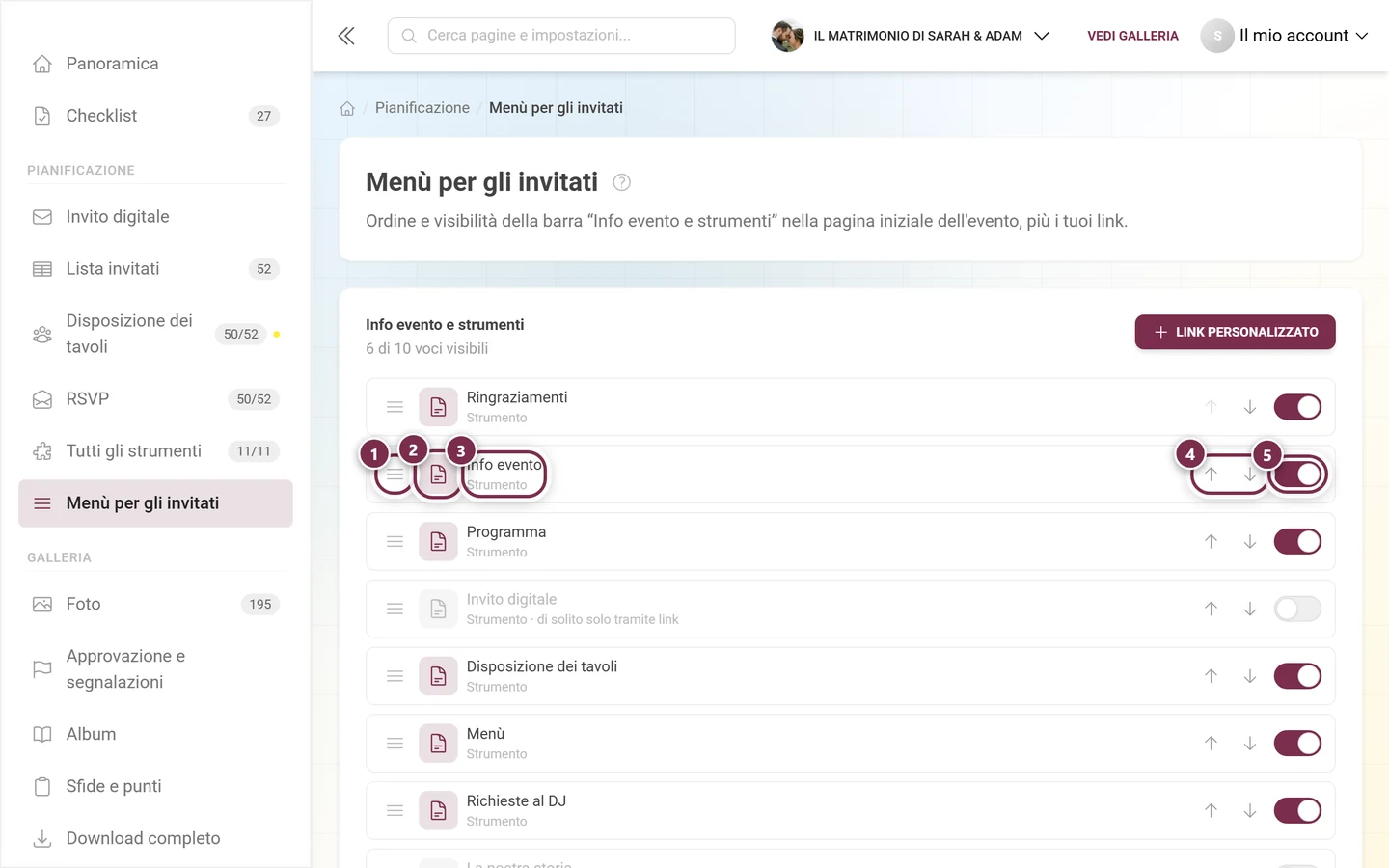Screen dimensions: 1389x868
Task: Click drag handle of Programma row
Action: [x=395, y=542]
